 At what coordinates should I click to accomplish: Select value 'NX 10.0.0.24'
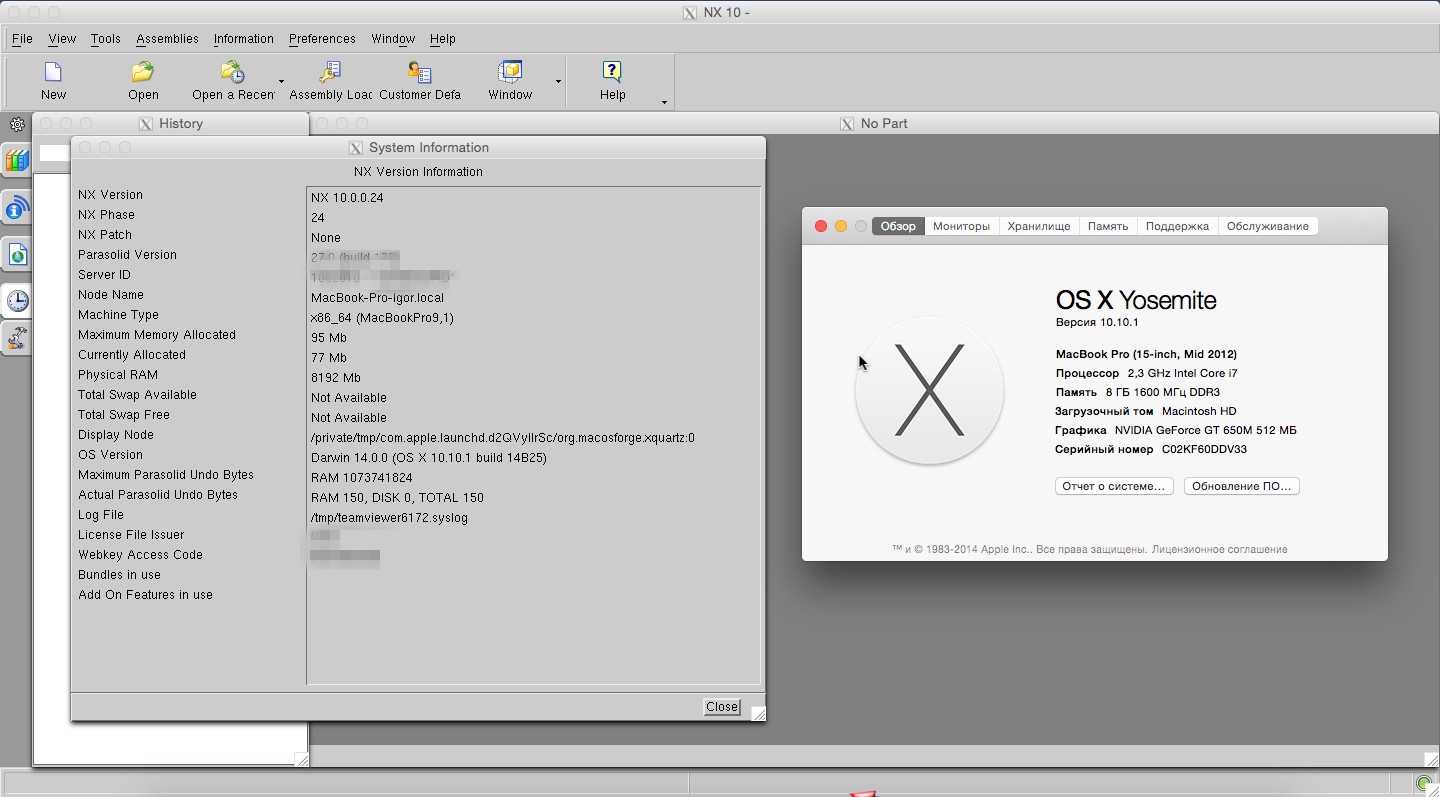(347, 198)
